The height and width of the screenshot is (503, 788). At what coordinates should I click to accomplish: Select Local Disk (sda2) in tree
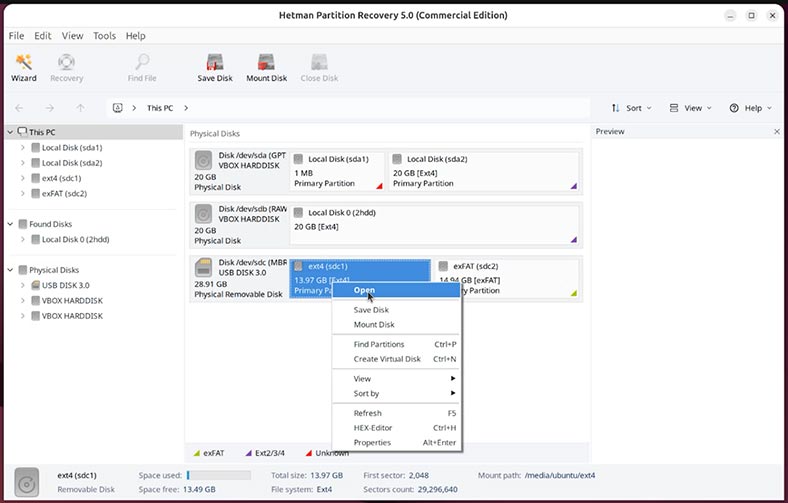(x=72, y=163)
